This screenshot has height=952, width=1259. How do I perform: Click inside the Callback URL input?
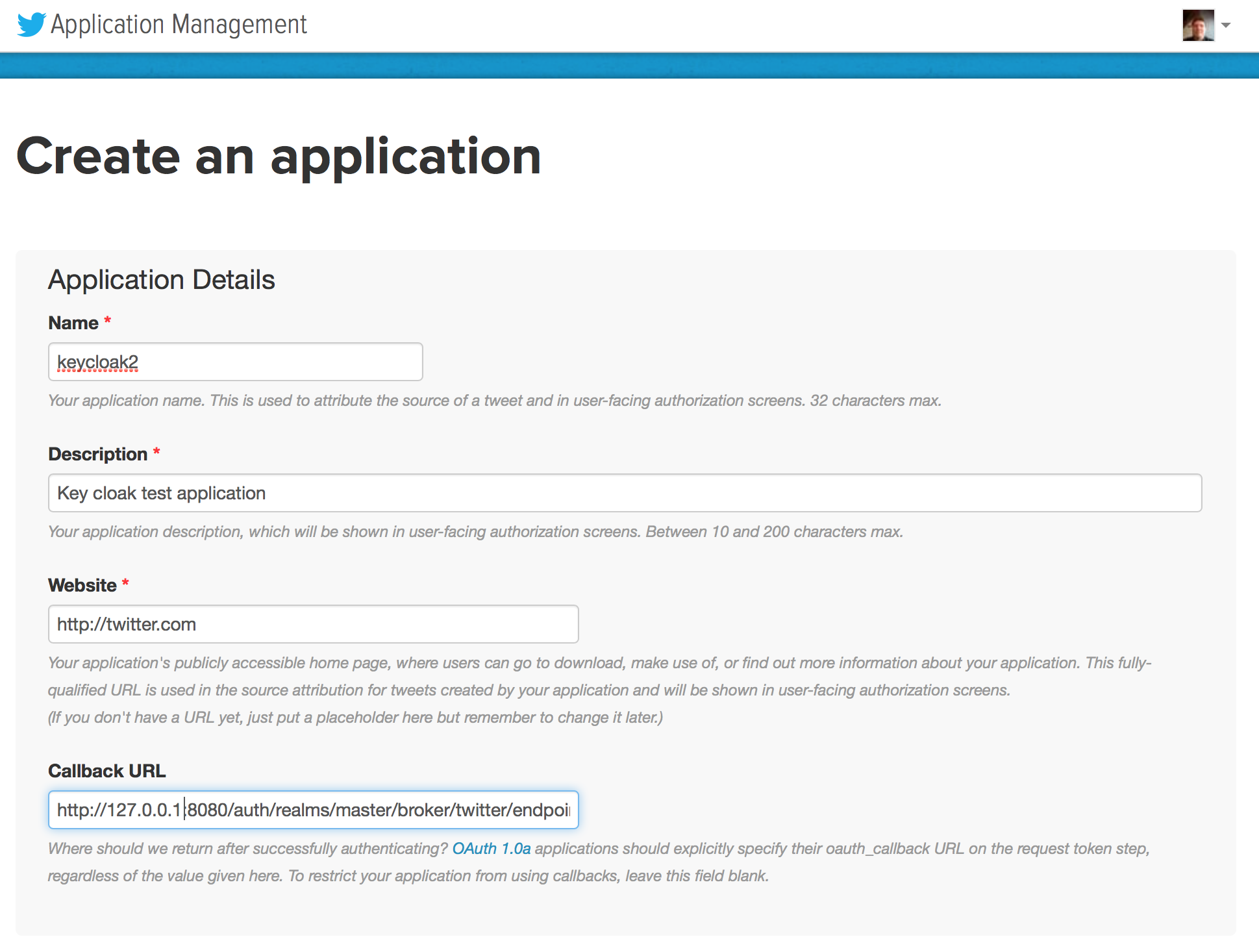pos(313,810)
